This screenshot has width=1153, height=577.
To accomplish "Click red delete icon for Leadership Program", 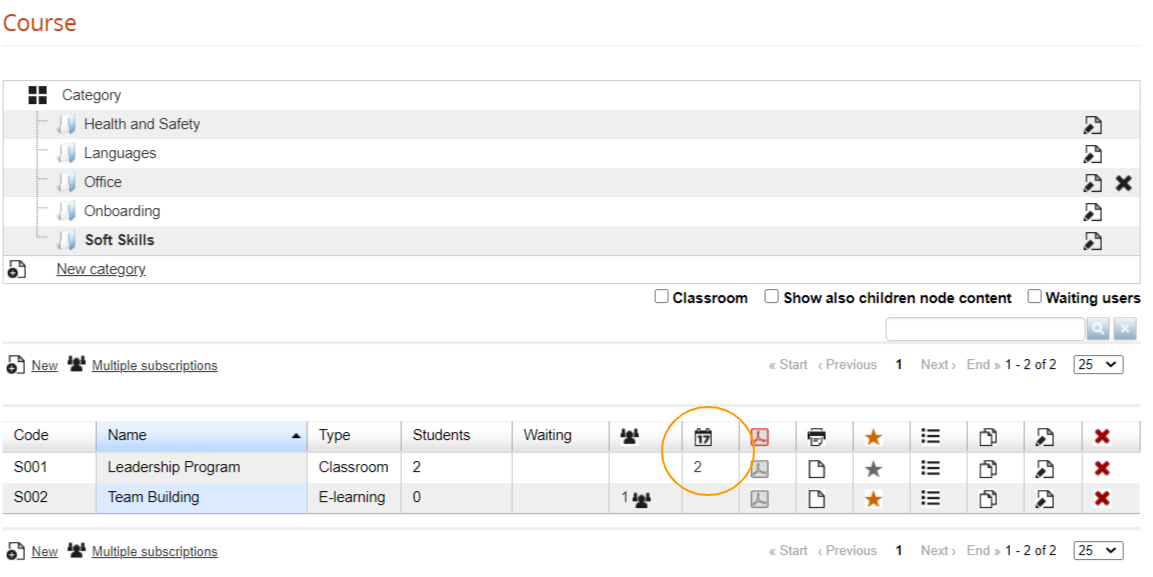I will click(1102, 468).
